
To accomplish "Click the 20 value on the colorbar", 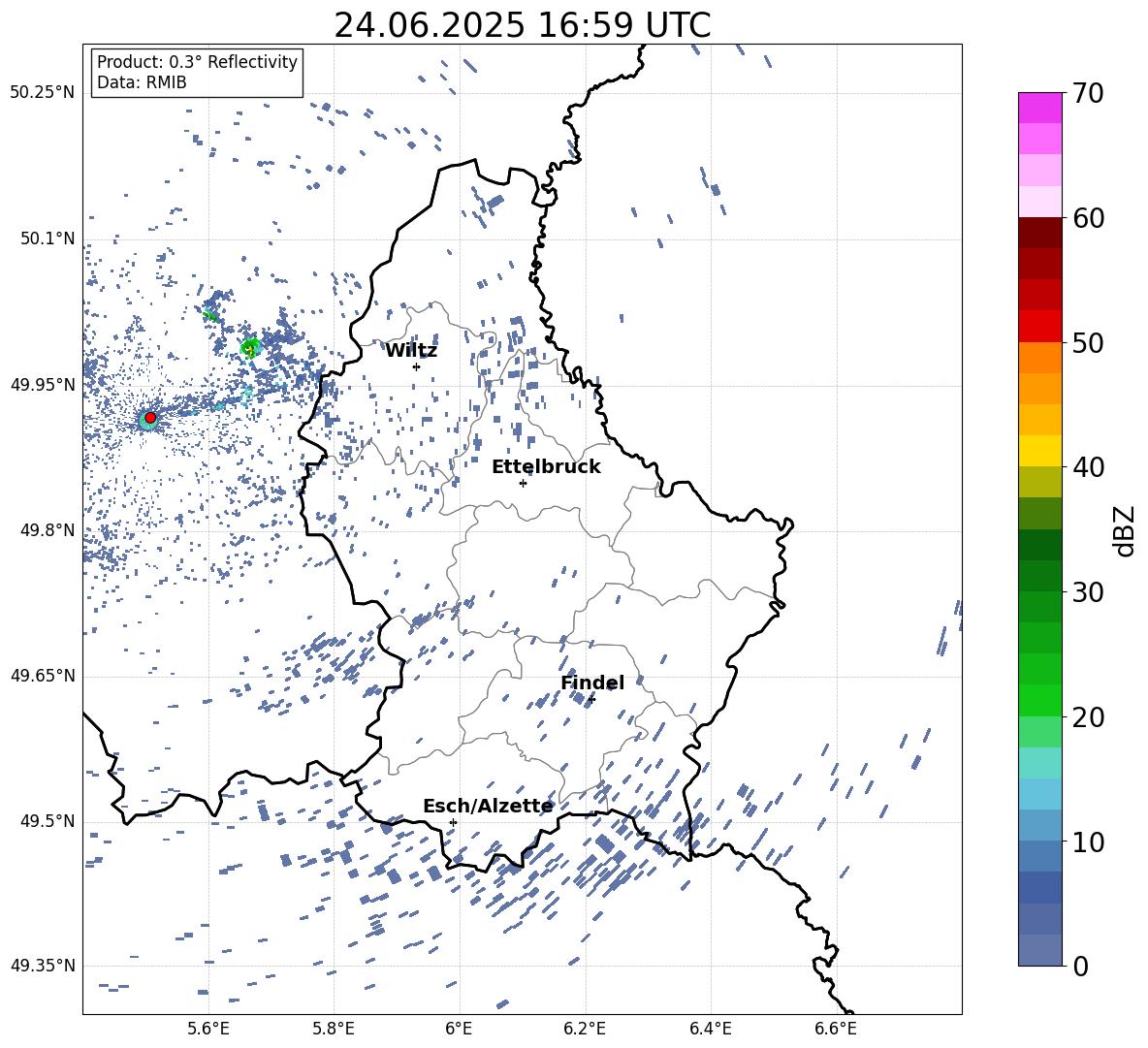I will (1088, 717).
